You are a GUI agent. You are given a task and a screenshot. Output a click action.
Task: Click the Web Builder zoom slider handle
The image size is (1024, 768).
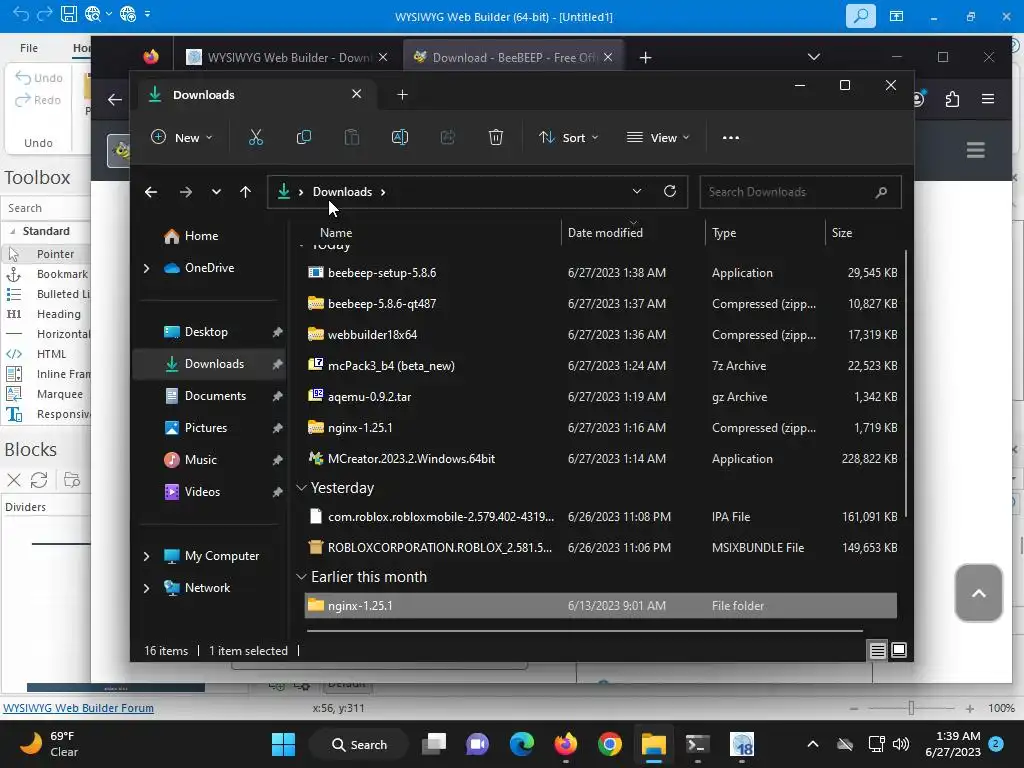pyautogui.click(x=911, y=708)
